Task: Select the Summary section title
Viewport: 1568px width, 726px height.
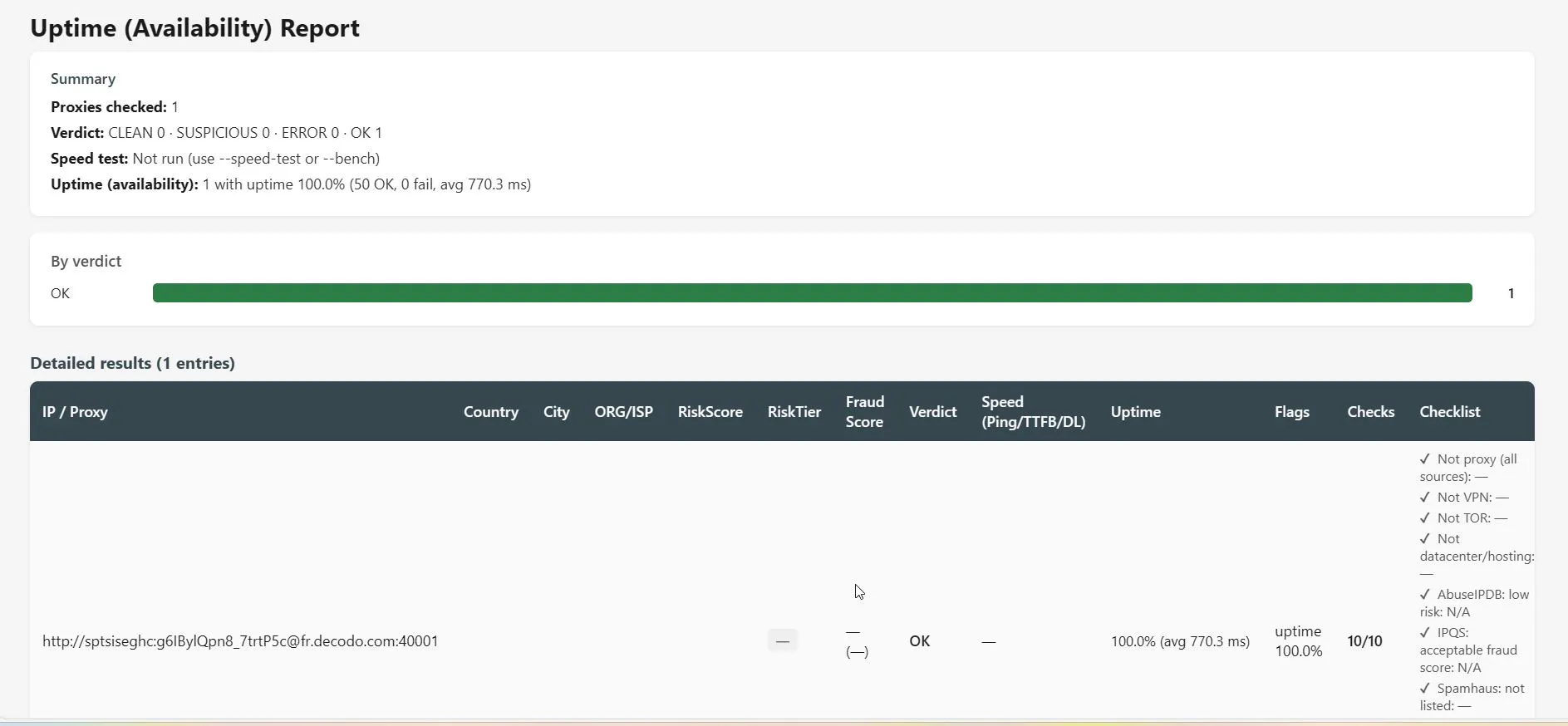Action: coord(83,79)
